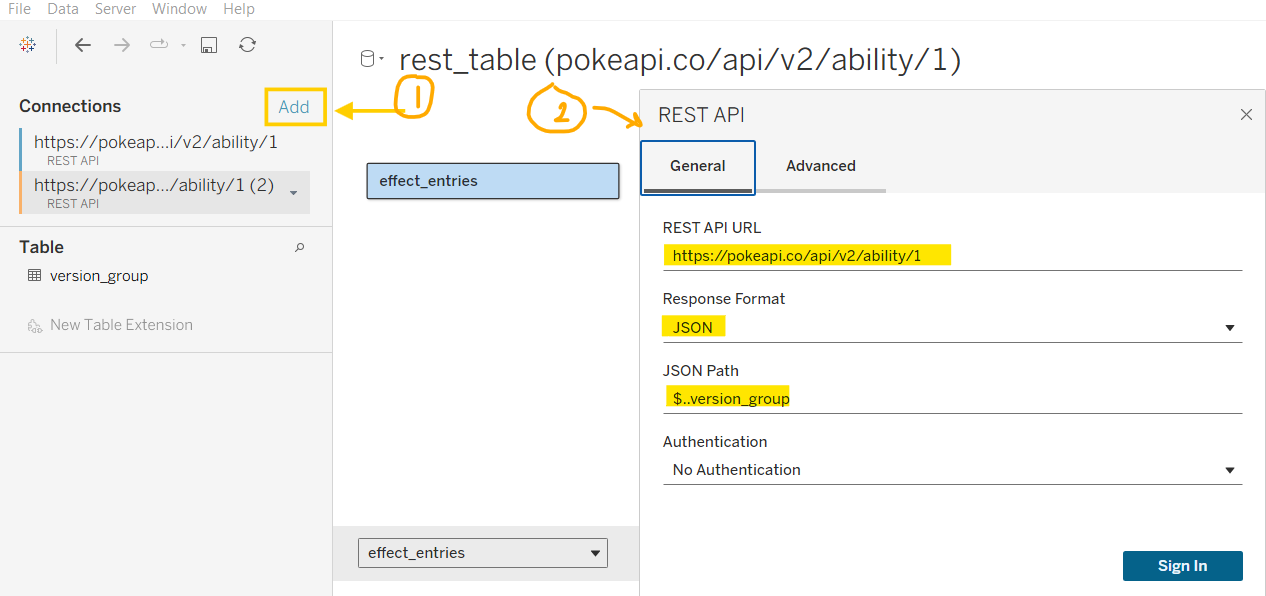Screen dimensions: 1266x596
Task: Click the save disk icon
Action: point(209,45)
